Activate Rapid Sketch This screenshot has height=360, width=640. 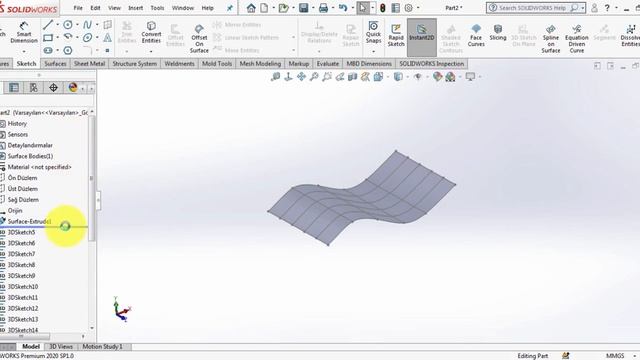(x=396, y=35)
